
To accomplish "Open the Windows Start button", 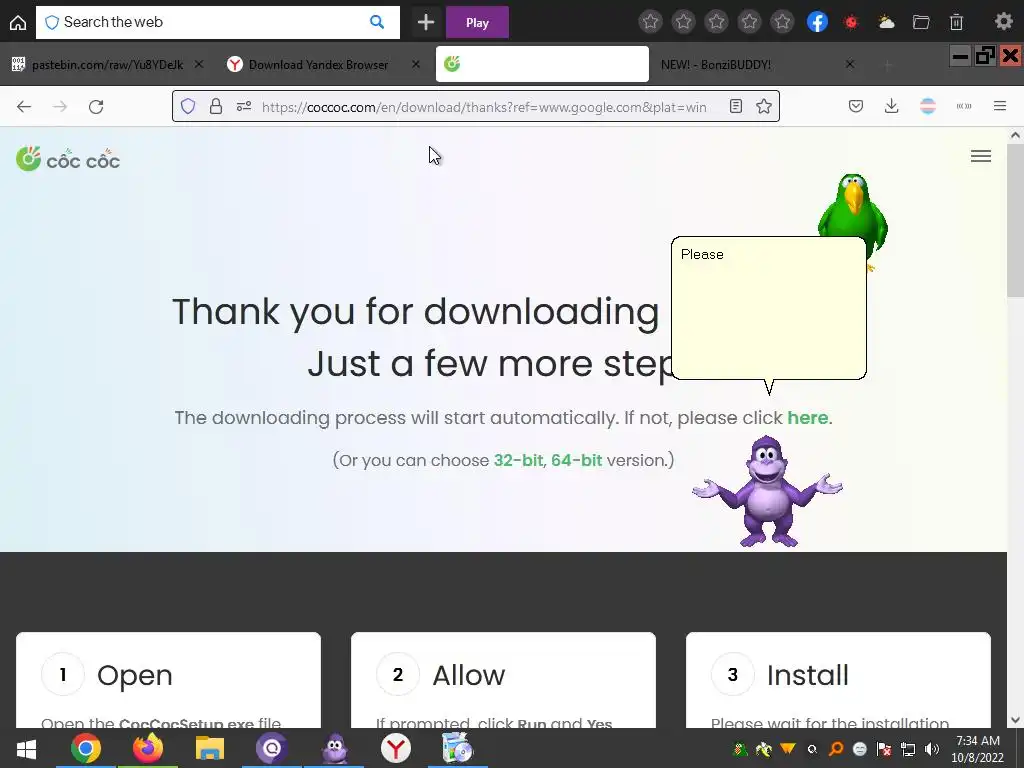I will pyautogui.click(x=26, y=748).
